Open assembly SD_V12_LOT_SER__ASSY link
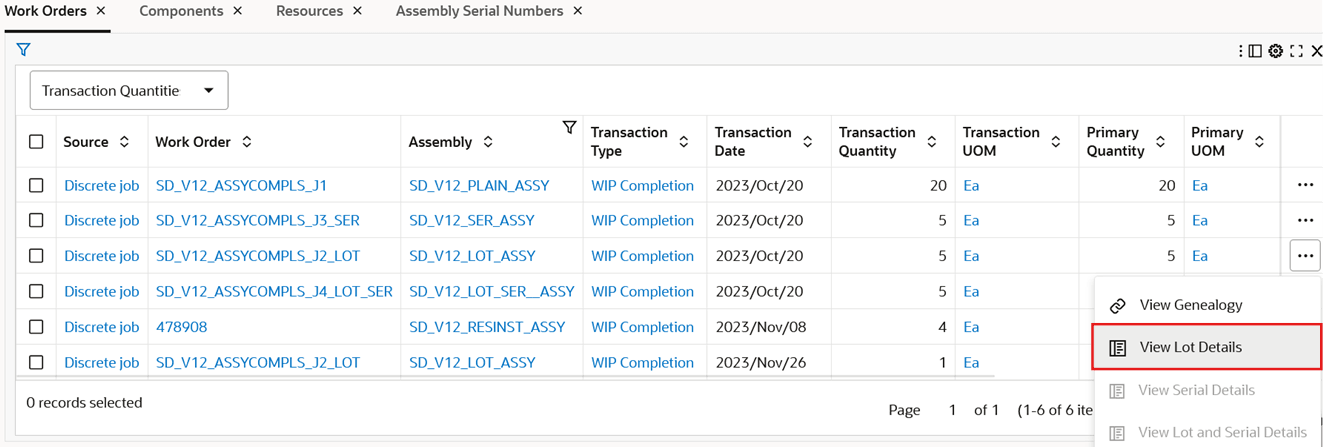This screenshot has height=447, width=1323. (x=492, y=291)
